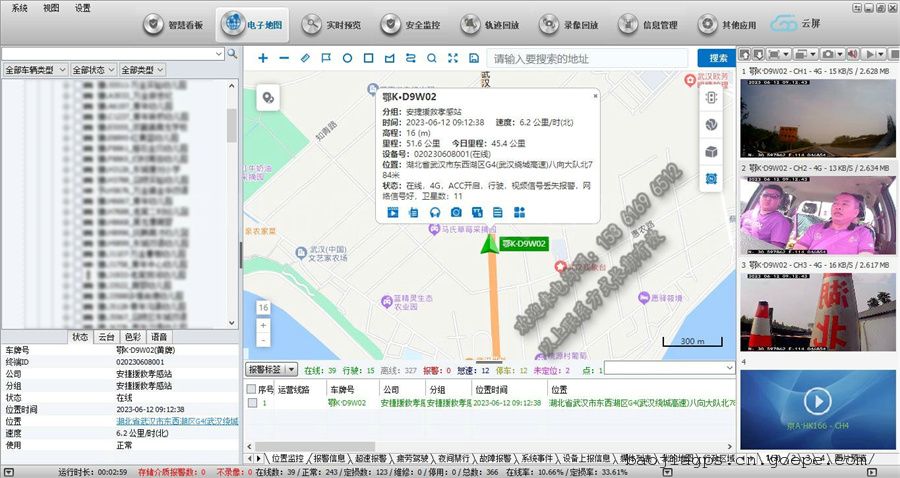This screenshot has height=478, width=900.
Task: Select the flag marker tool
Action: [x=326, y=58]
